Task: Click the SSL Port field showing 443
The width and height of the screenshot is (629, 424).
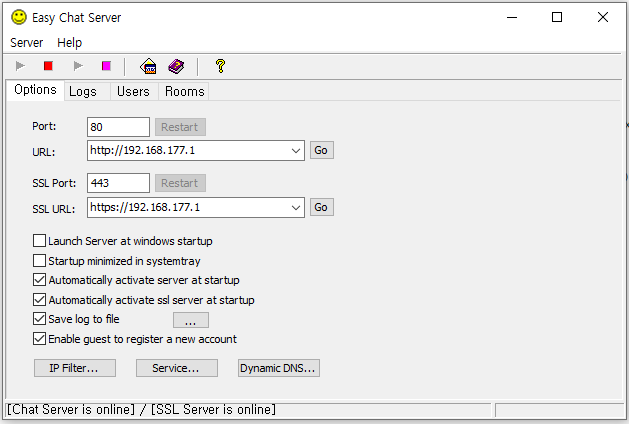Action: pyautogui.click(x=118, y=183)
